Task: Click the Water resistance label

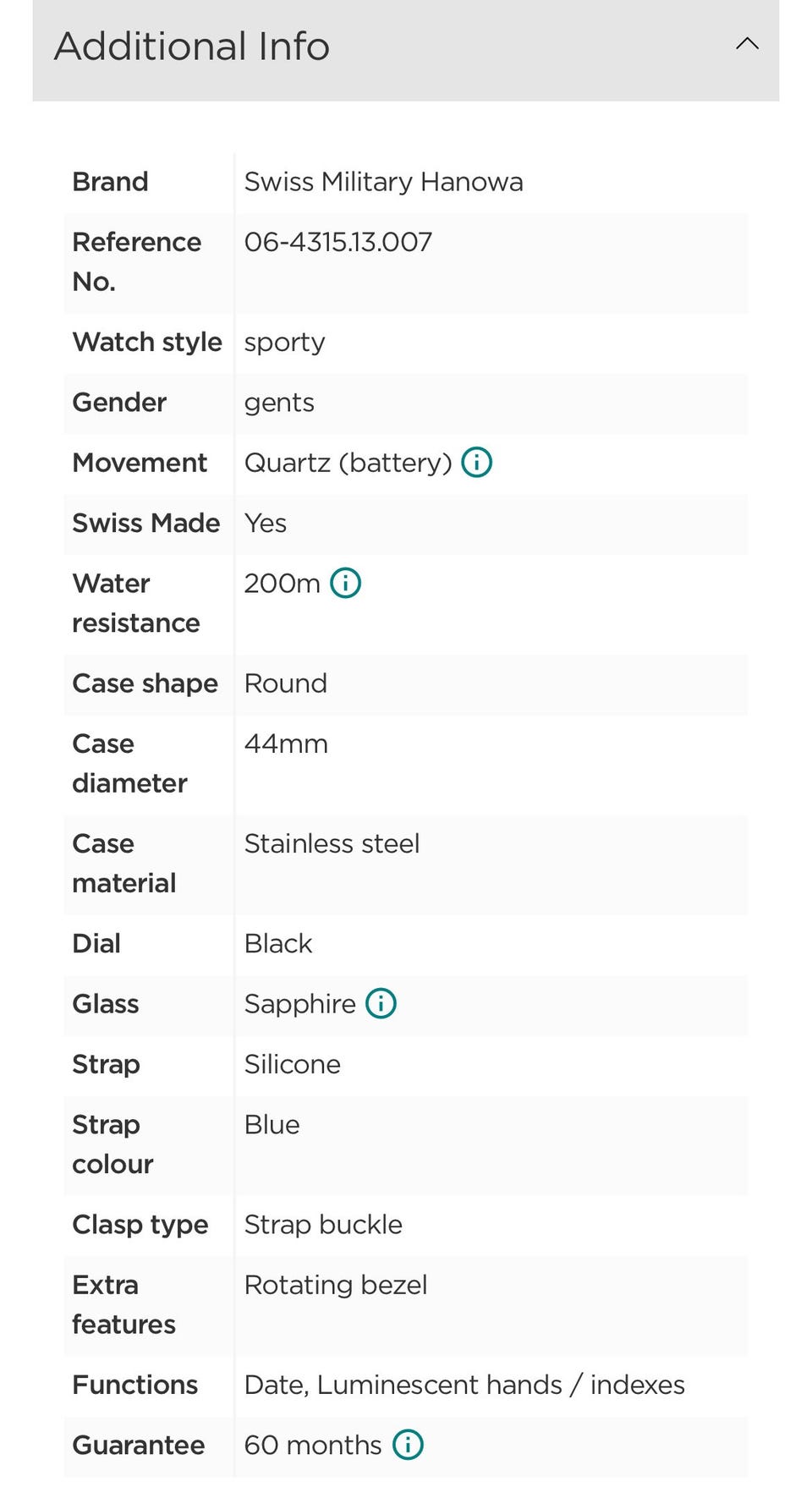Action: pyautogui.click(x=135, y=602)
